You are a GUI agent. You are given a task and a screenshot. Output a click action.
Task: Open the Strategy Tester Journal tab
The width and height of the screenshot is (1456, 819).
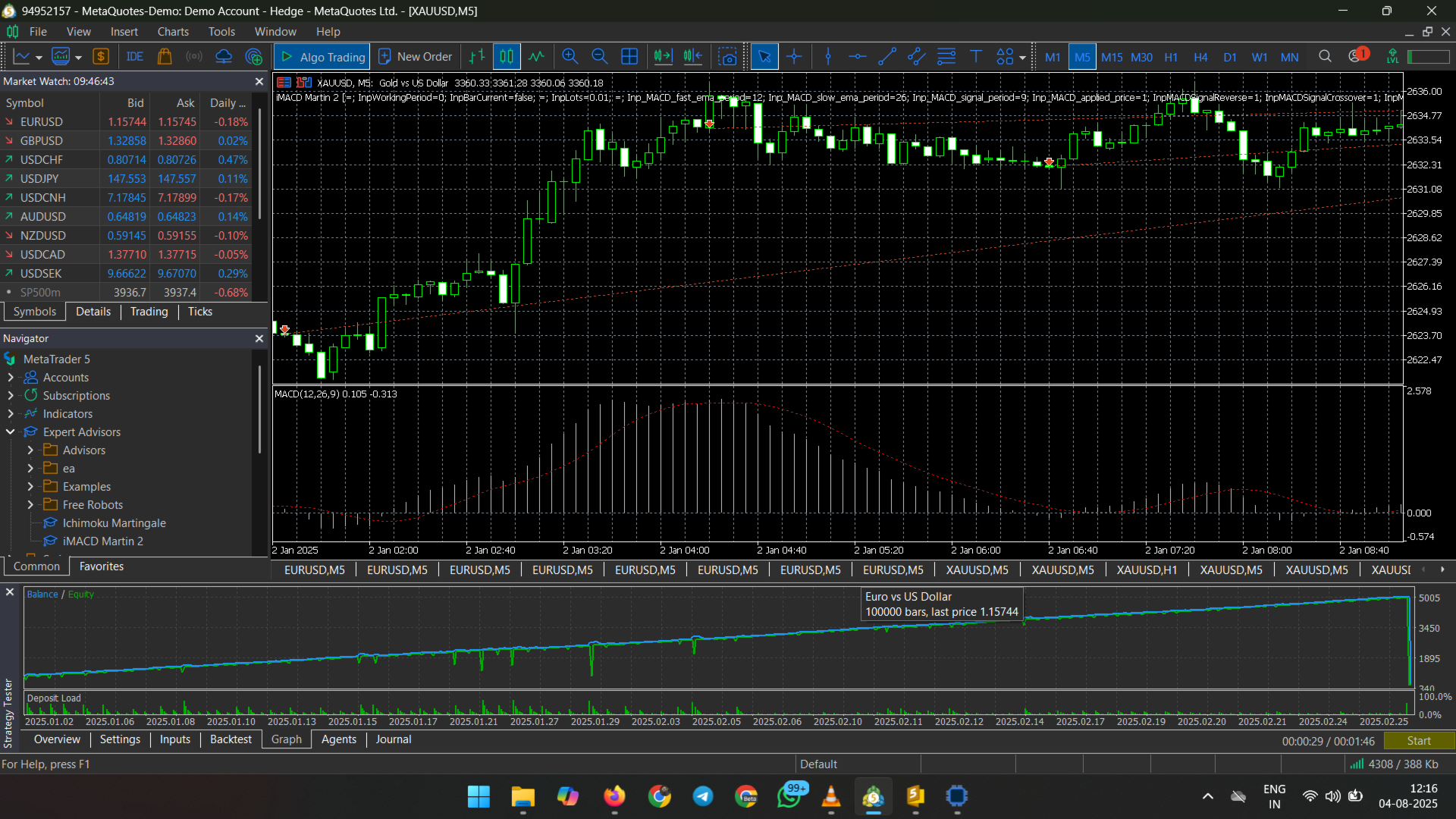[x=394, y=739]
